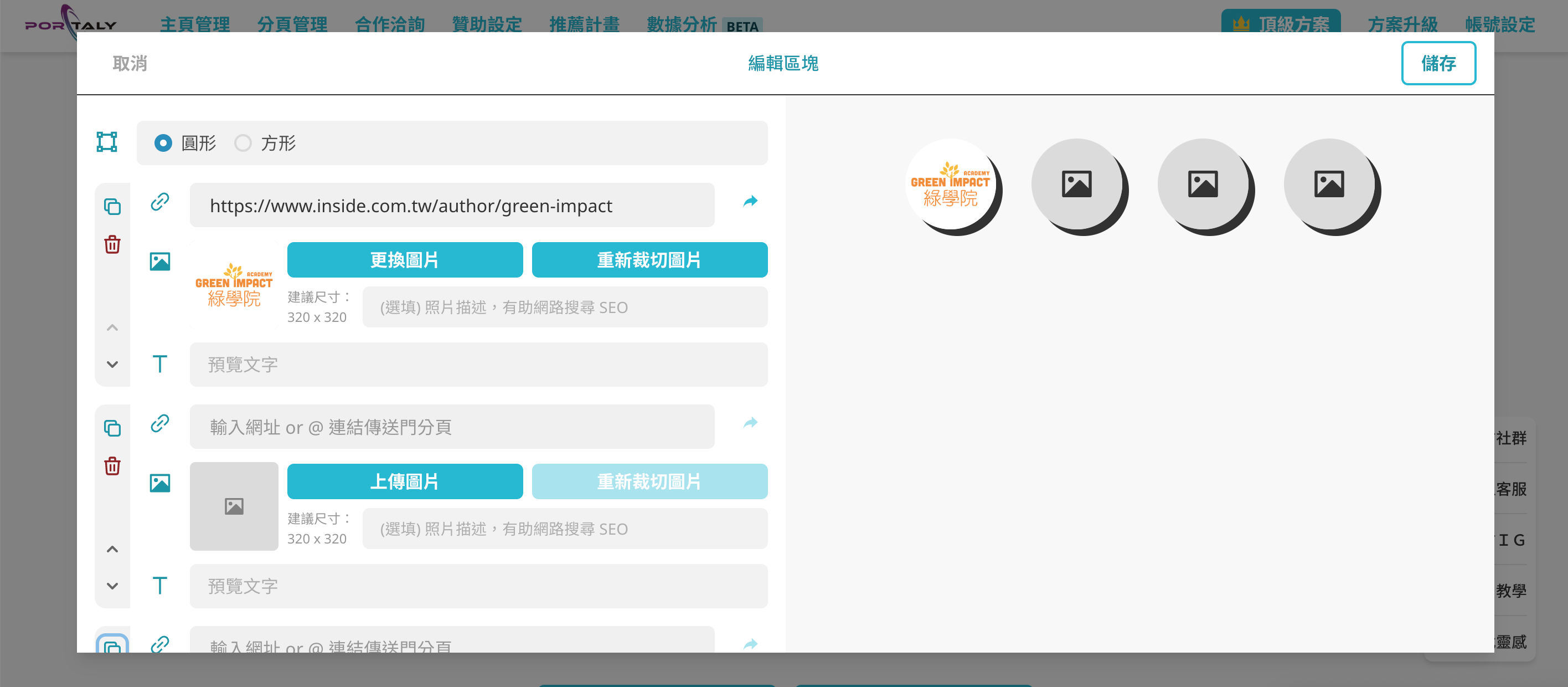Move first item down with chevron
The image size is (1568, 687).
[112, 364]
